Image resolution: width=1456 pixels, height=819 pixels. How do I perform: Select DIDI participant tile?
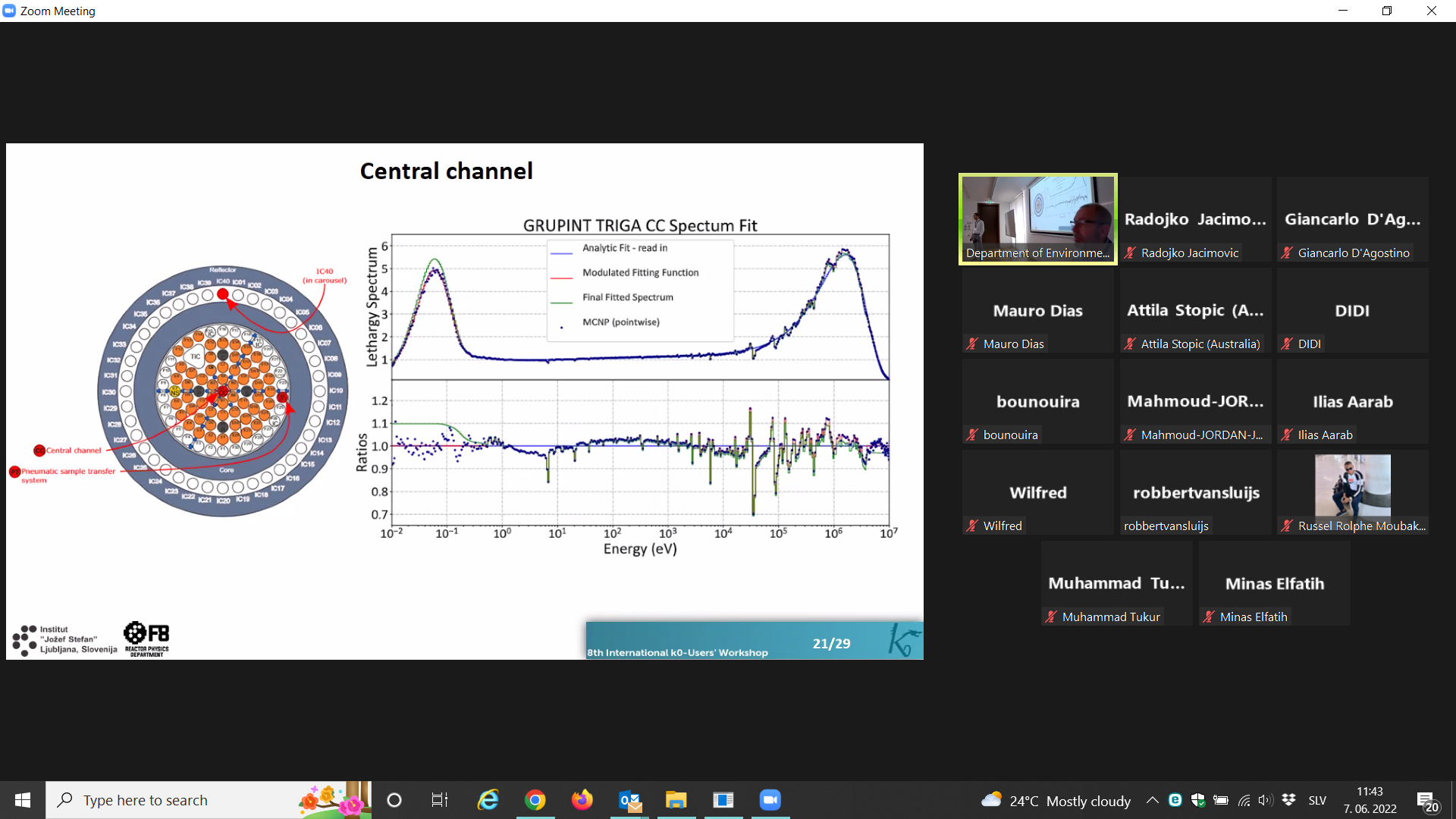point(1352,310)
